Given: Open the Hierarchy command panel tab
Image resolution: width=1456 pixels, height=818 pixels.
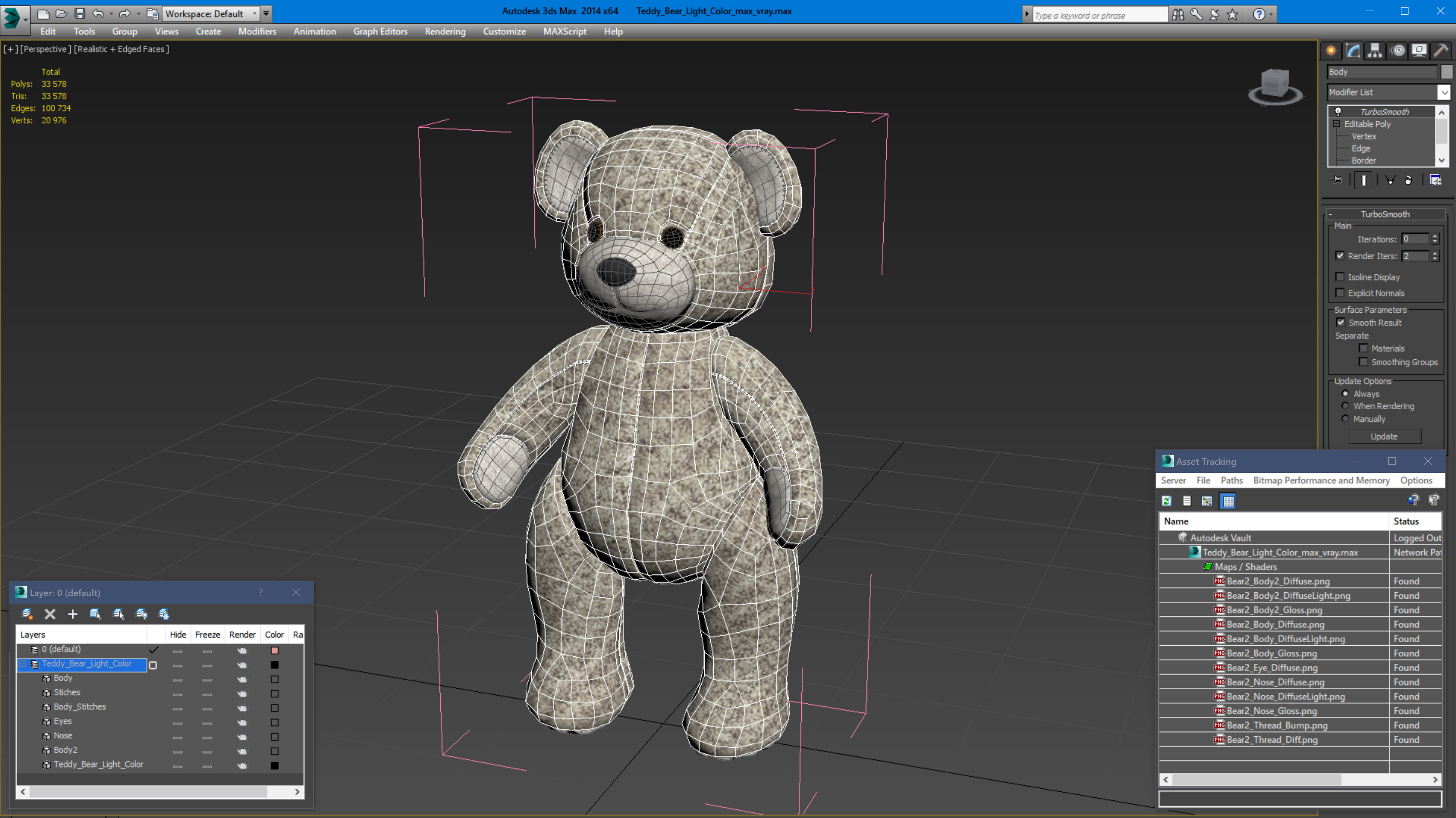Looking at the screenshot, I should pos(1375,51).
